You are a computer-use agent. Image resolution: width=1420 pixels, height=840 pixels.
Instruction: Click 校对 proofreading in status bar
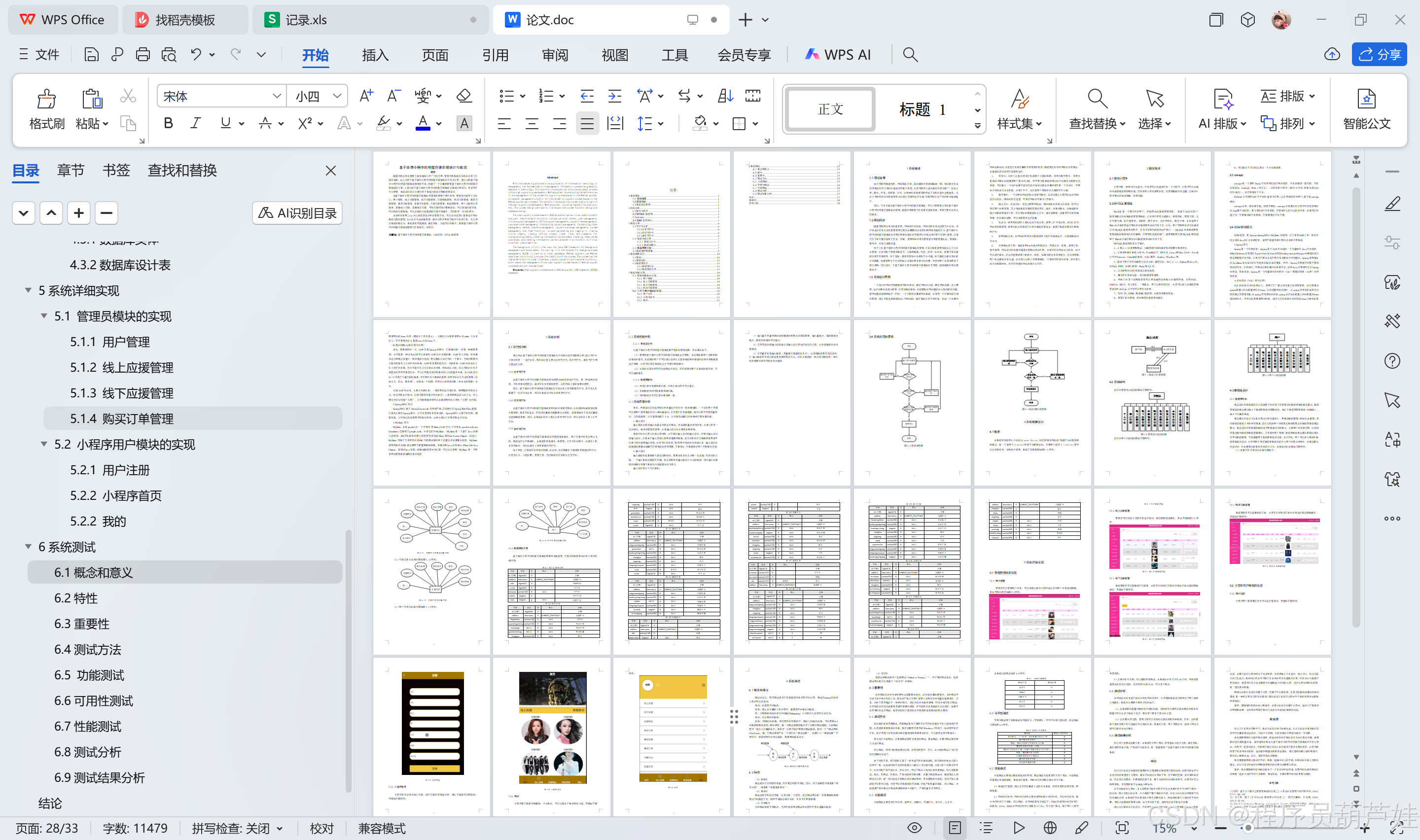322,829
